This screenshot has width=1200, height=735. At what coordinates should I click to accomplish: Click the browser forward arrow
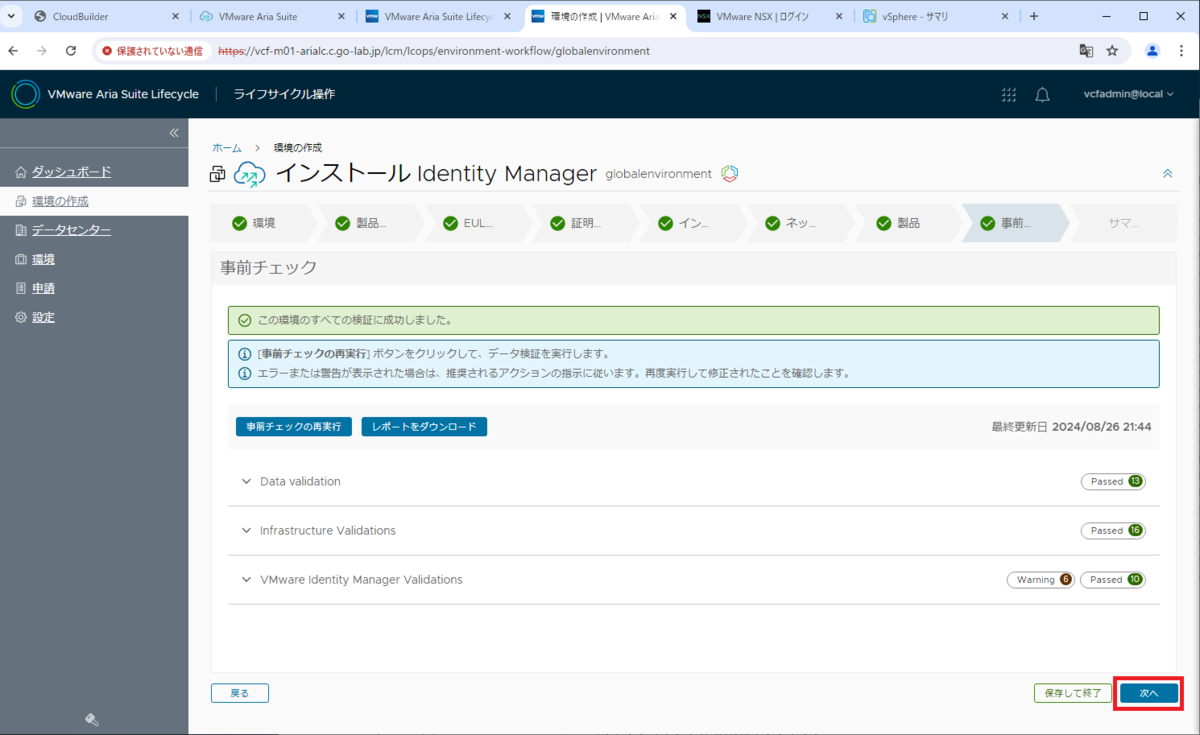(x=42, y=51)
